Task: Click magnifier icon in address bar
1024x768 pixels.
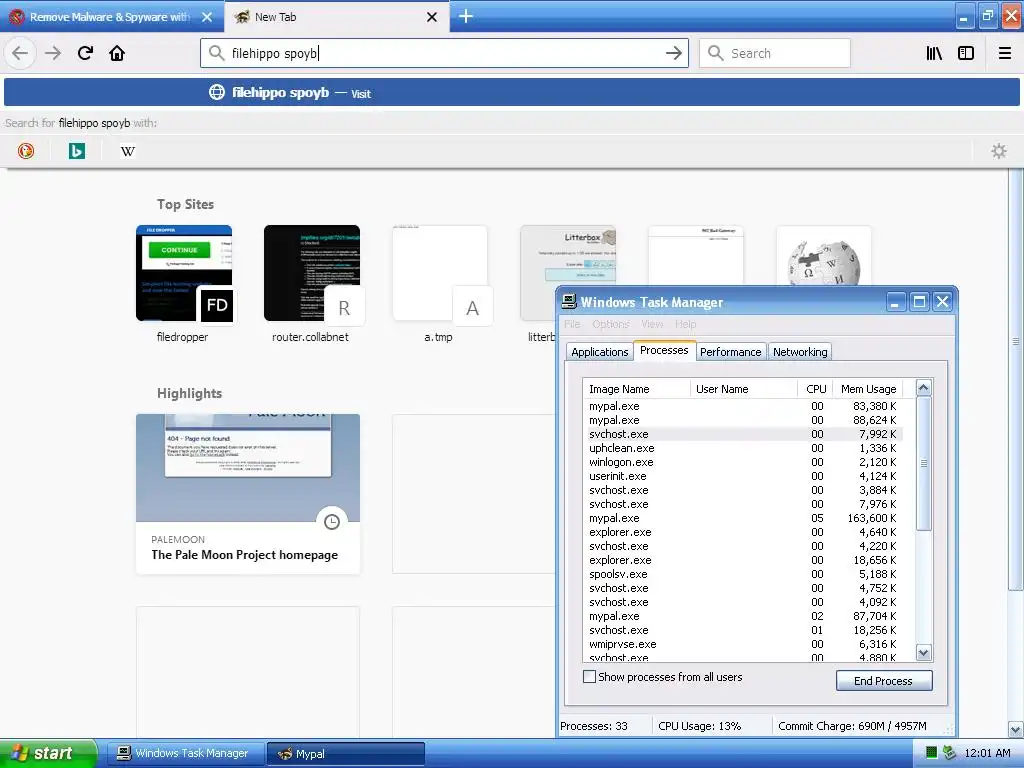Action: (x=216, y=53)
